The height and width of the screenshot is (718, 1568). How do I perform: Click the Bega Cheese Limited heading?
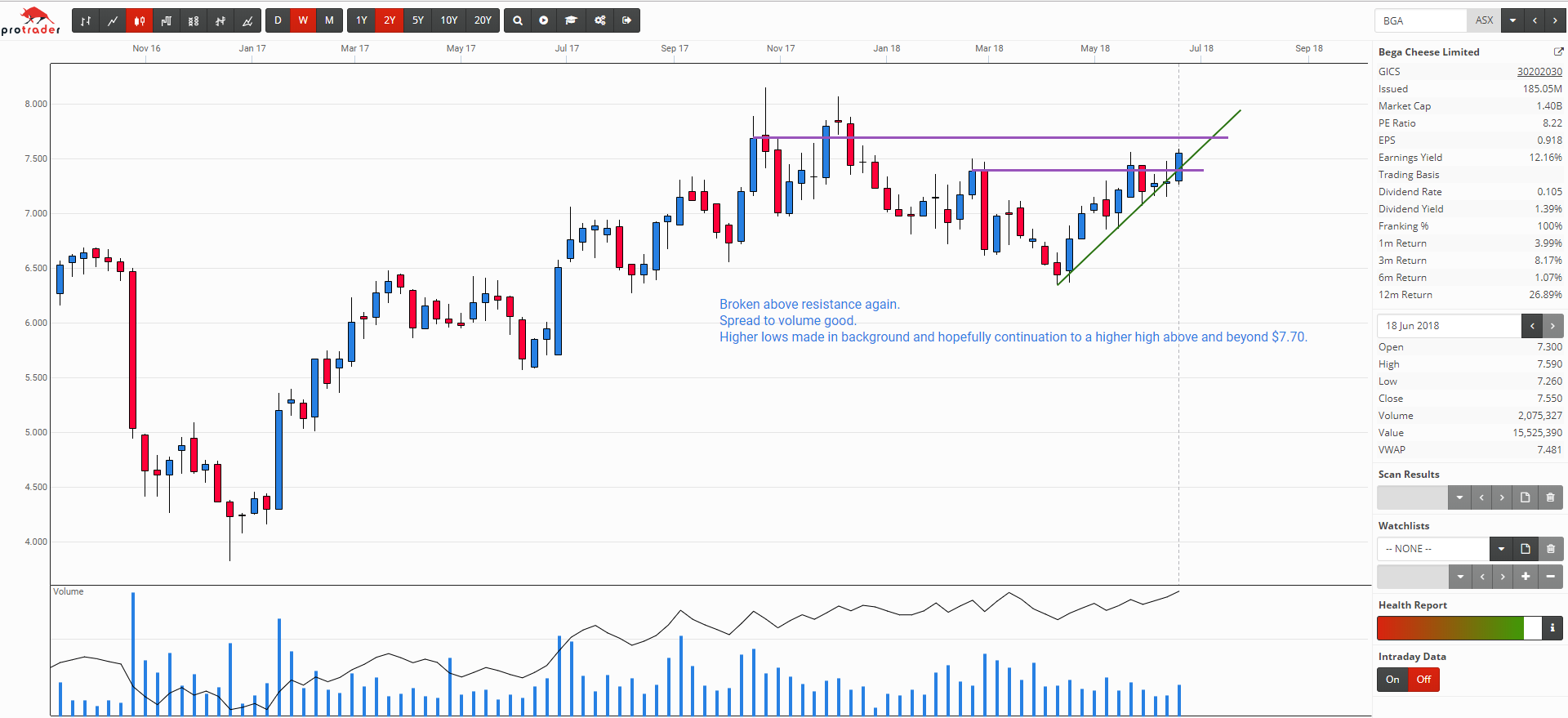(1428, 51)
